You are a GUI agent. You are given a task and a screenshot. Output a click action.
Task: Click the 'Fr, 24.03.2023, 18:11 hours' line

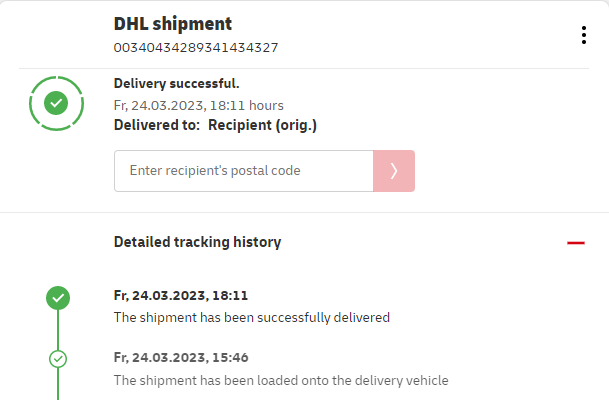coord(199,105)
